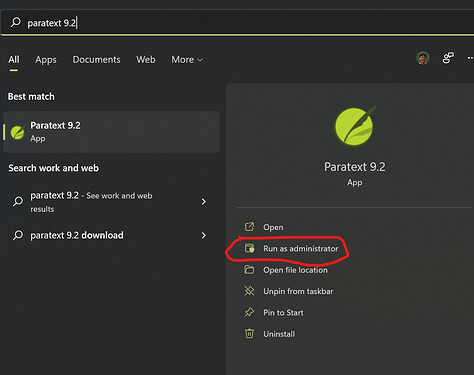Click the magnifier icon beside 'paratext 9.2 download'
This screenshot has height=375, width=474.
pyautogui.click(x=18, y=235)
